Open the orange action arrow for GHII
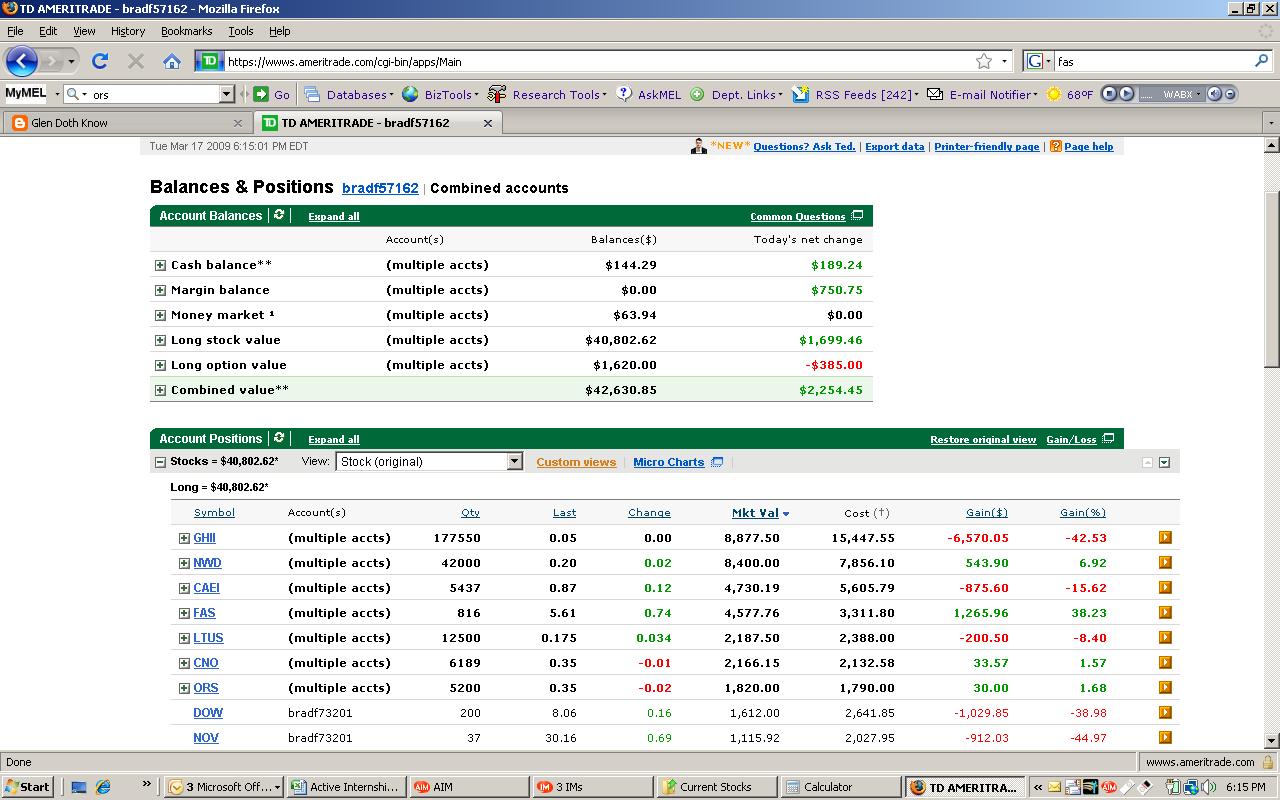 [x=1165, y=538]
